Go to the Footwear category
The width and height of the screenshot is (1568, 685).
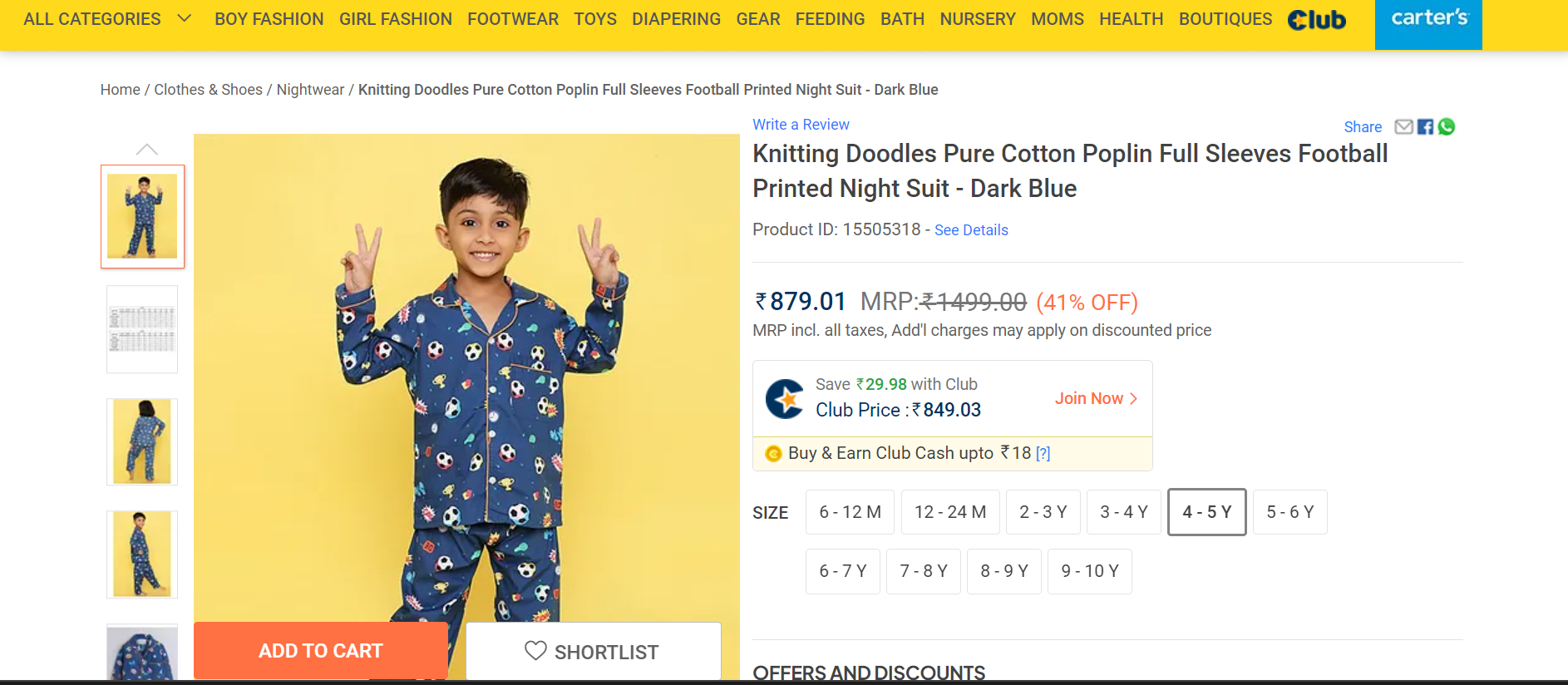512,19
